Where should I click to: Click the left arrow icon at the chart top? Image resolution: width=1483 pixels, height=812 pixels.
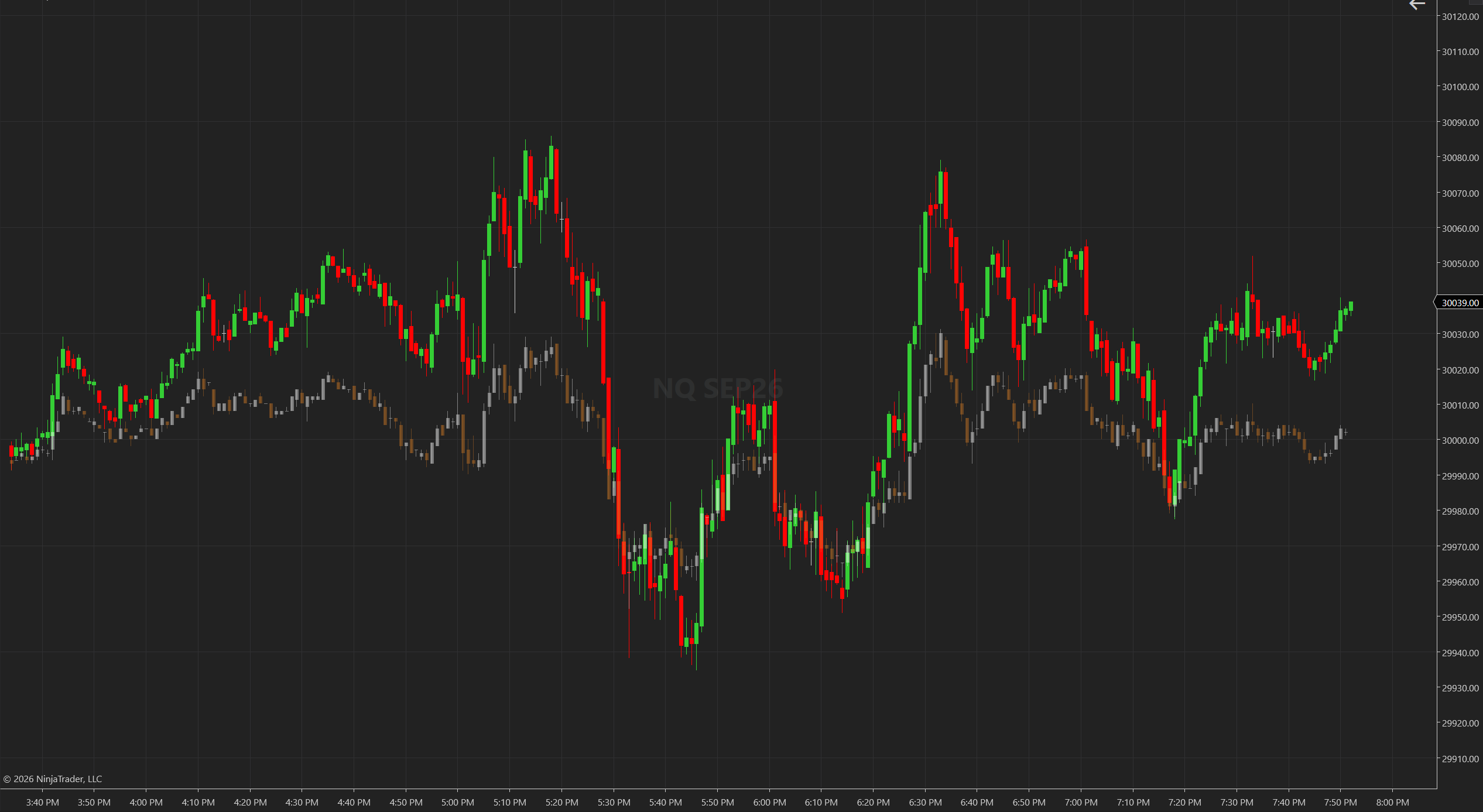point(1417,5)
